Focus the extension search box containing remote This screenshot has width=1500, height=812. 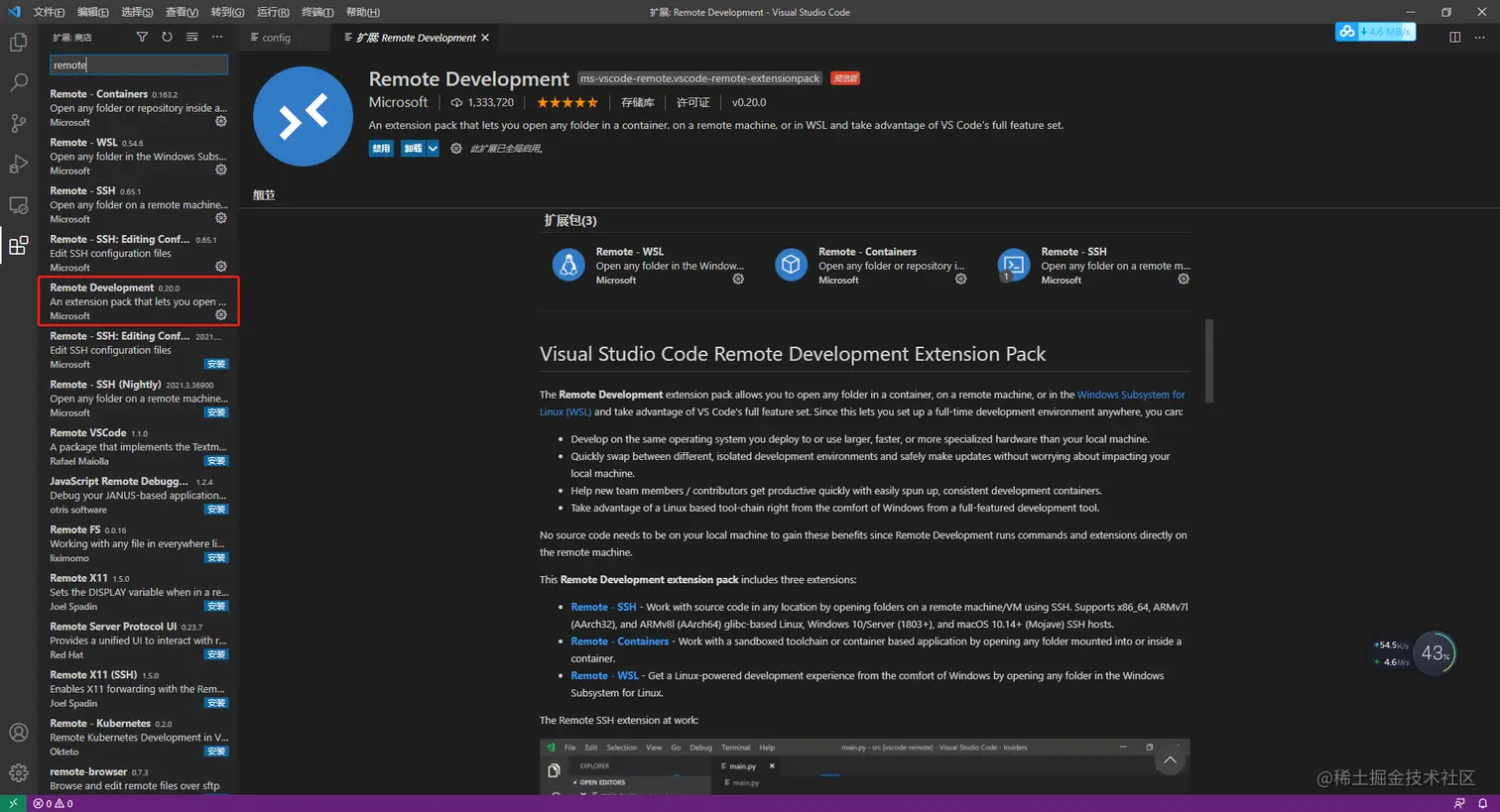coord(139,64)
